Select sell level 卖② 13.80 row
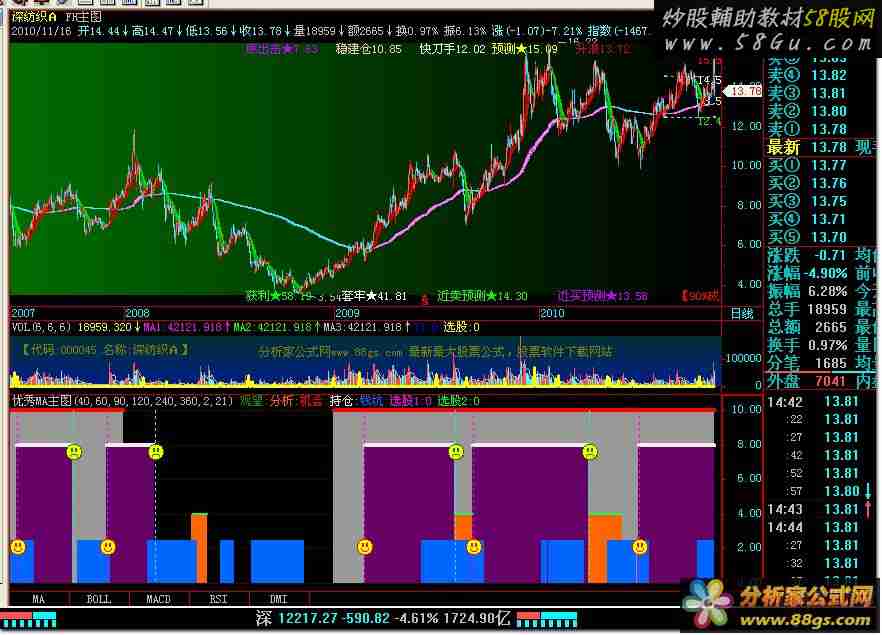882x635 pixels. pyautogui.click(x=808, y=111)
